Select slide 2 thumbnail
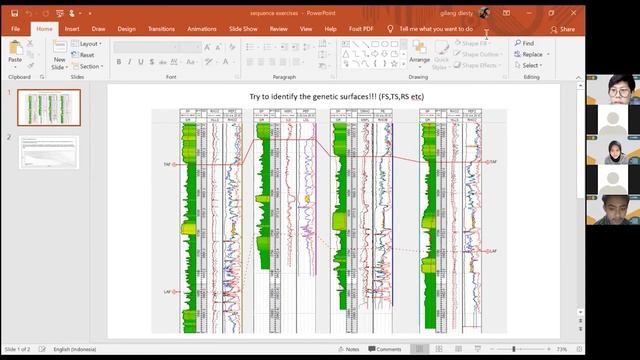The image size is (640, 360). tap(49, 153)
